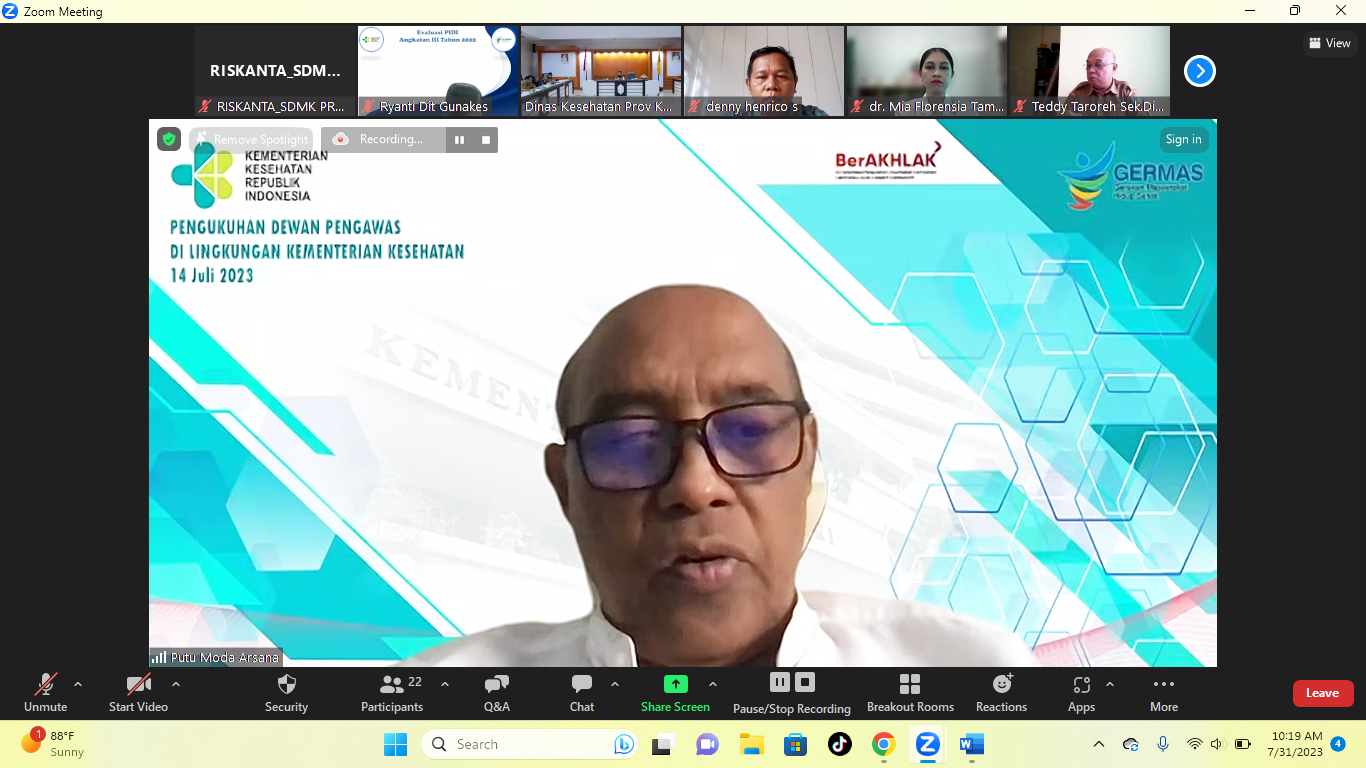Open battery status in tray
The height and width of the screenshot is (768, 1366).
click(x=1243, y=744)
